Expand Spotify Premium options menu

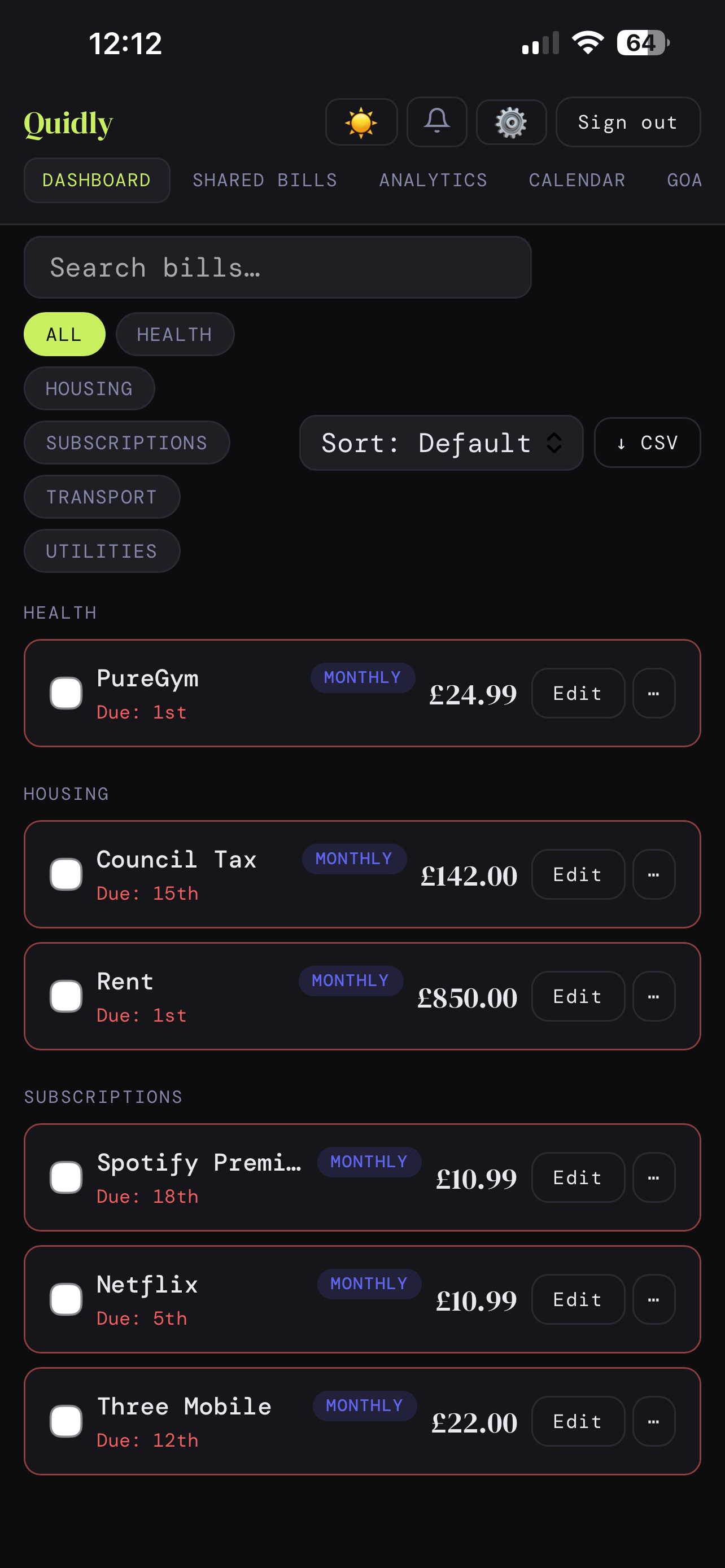(x=653, y=1177)
